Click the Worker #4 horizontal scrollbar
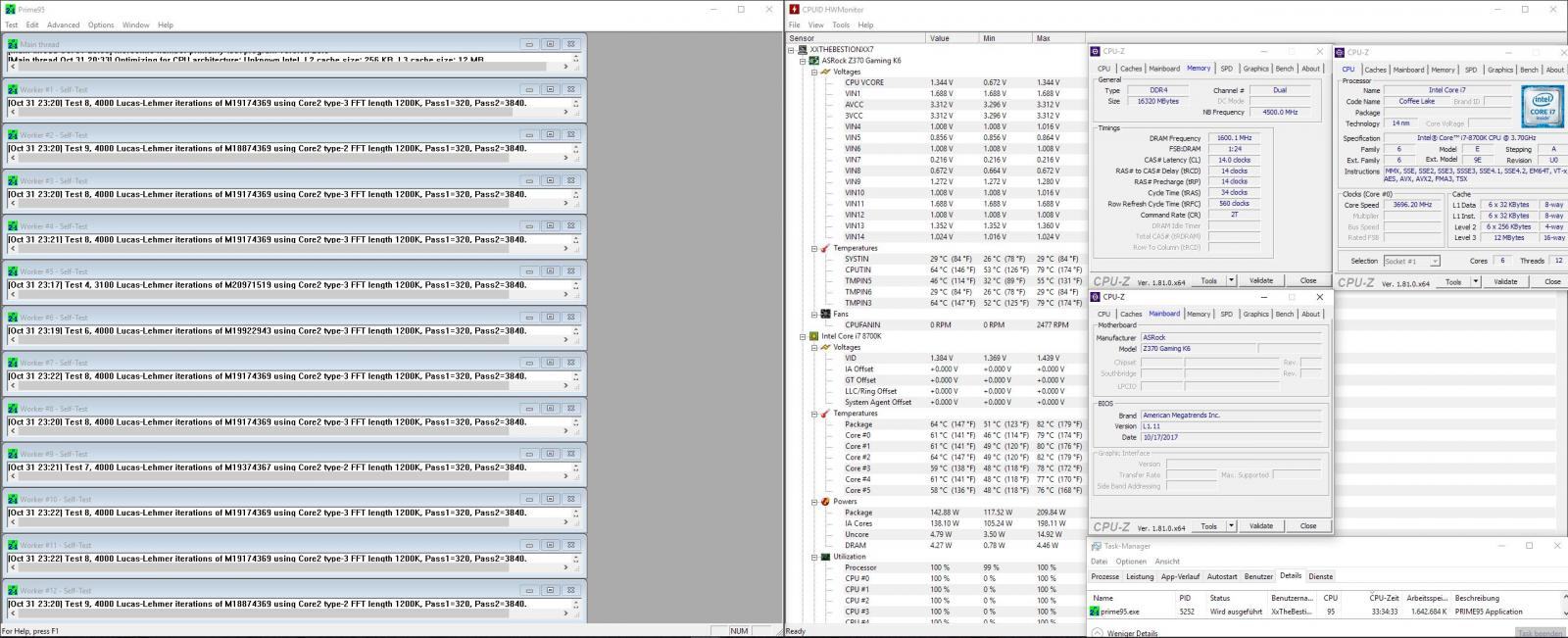Image resolution: width=1568 pixels, height=638 pixels. (289, 249)
